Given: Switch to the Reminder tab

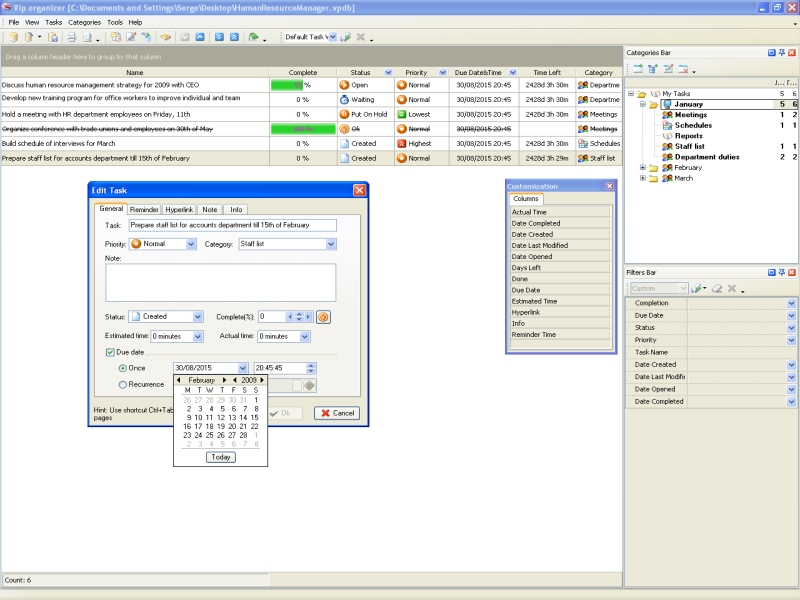Looking at the screenshot, I should [x=144, y=210].
